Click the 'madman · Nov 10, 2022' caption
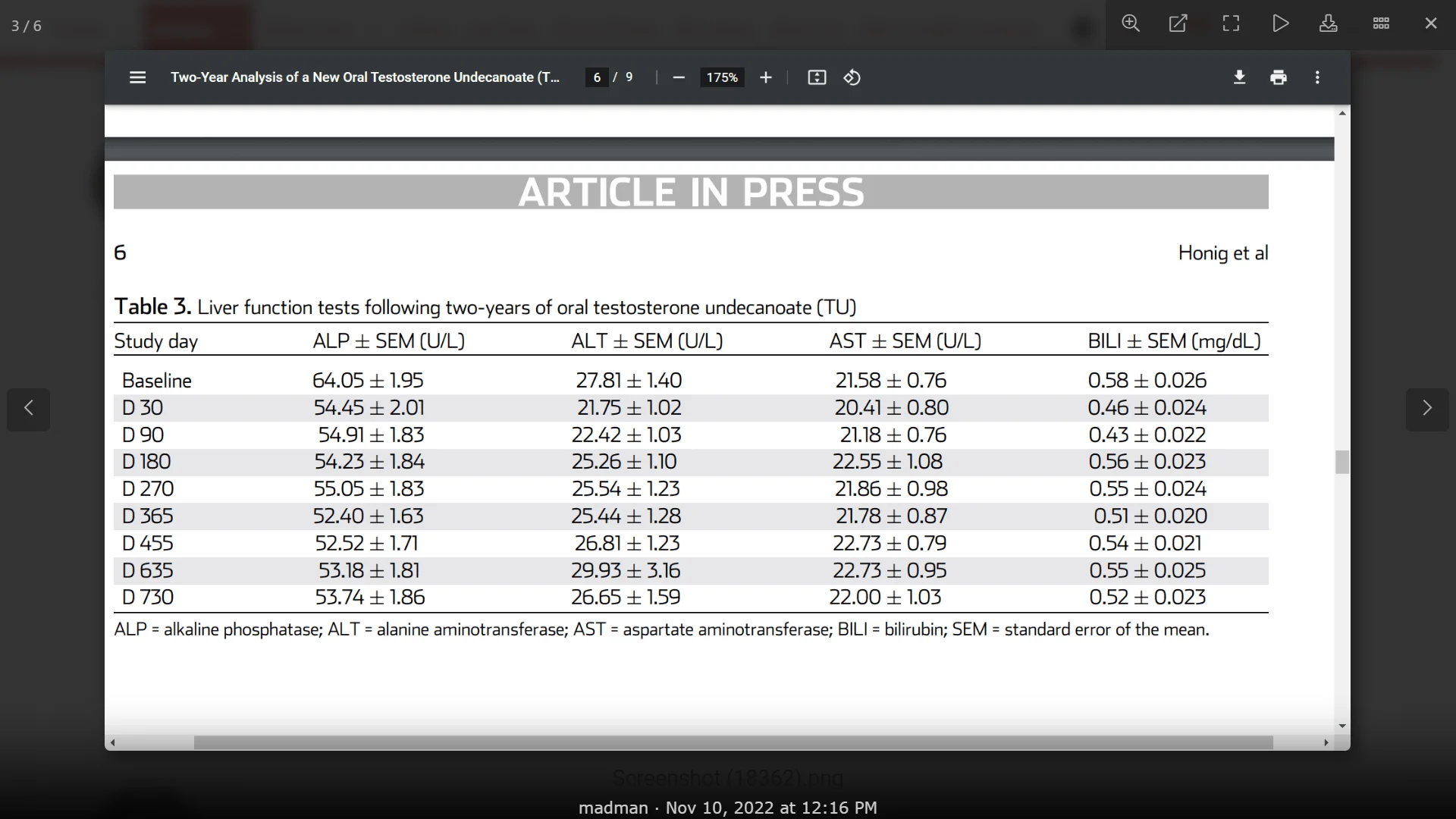Image resolution: width=1456 pixels, height=819 pixels. [x=728, y=808]
